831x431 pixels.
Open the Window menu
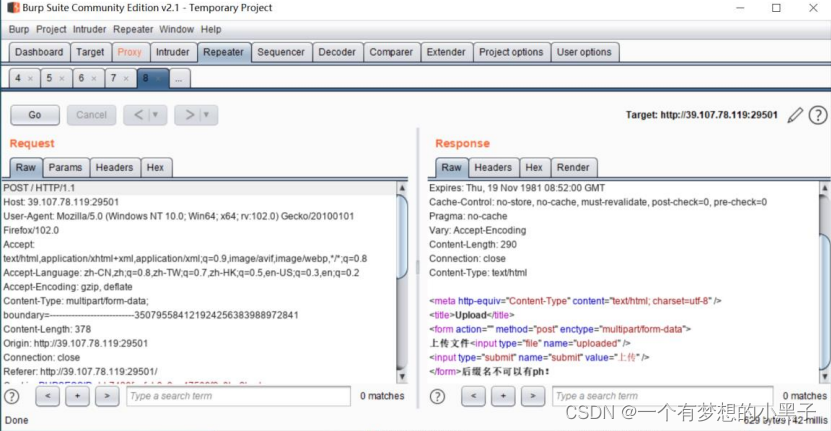(176, 29)
